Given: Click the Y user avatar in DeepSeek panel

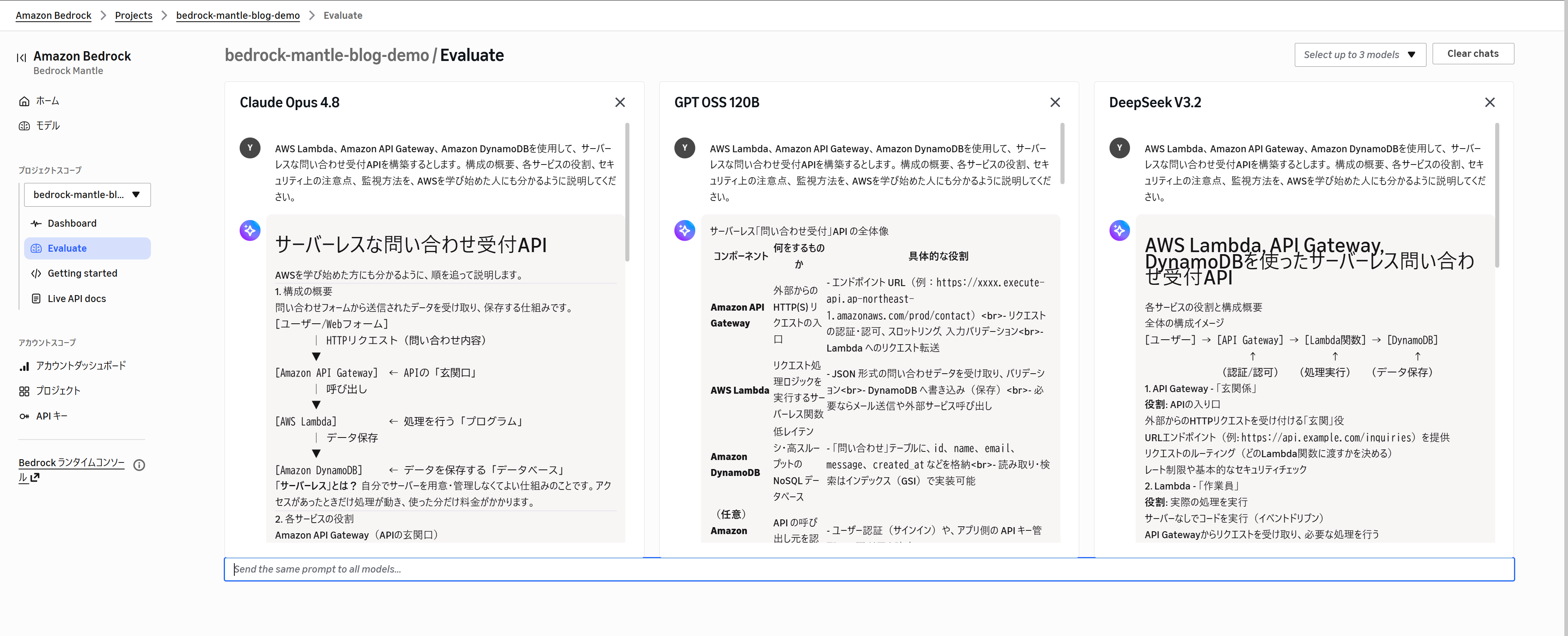Looking at the screenshot, I should [1119, 148].
